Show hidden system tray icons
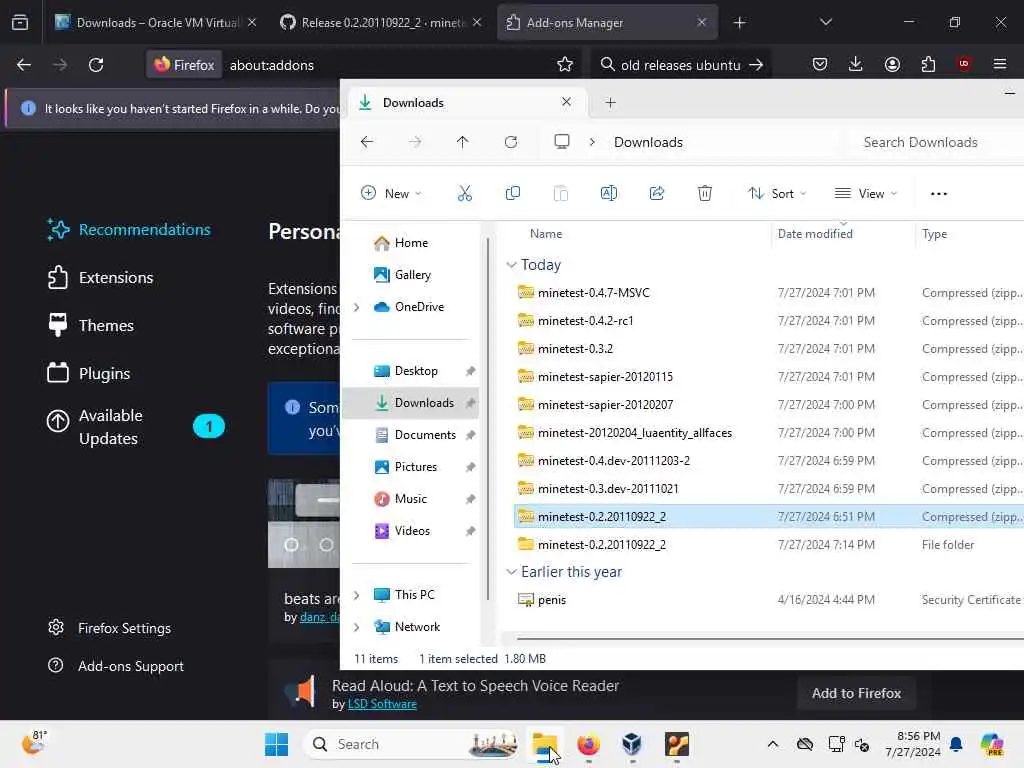 773,744
